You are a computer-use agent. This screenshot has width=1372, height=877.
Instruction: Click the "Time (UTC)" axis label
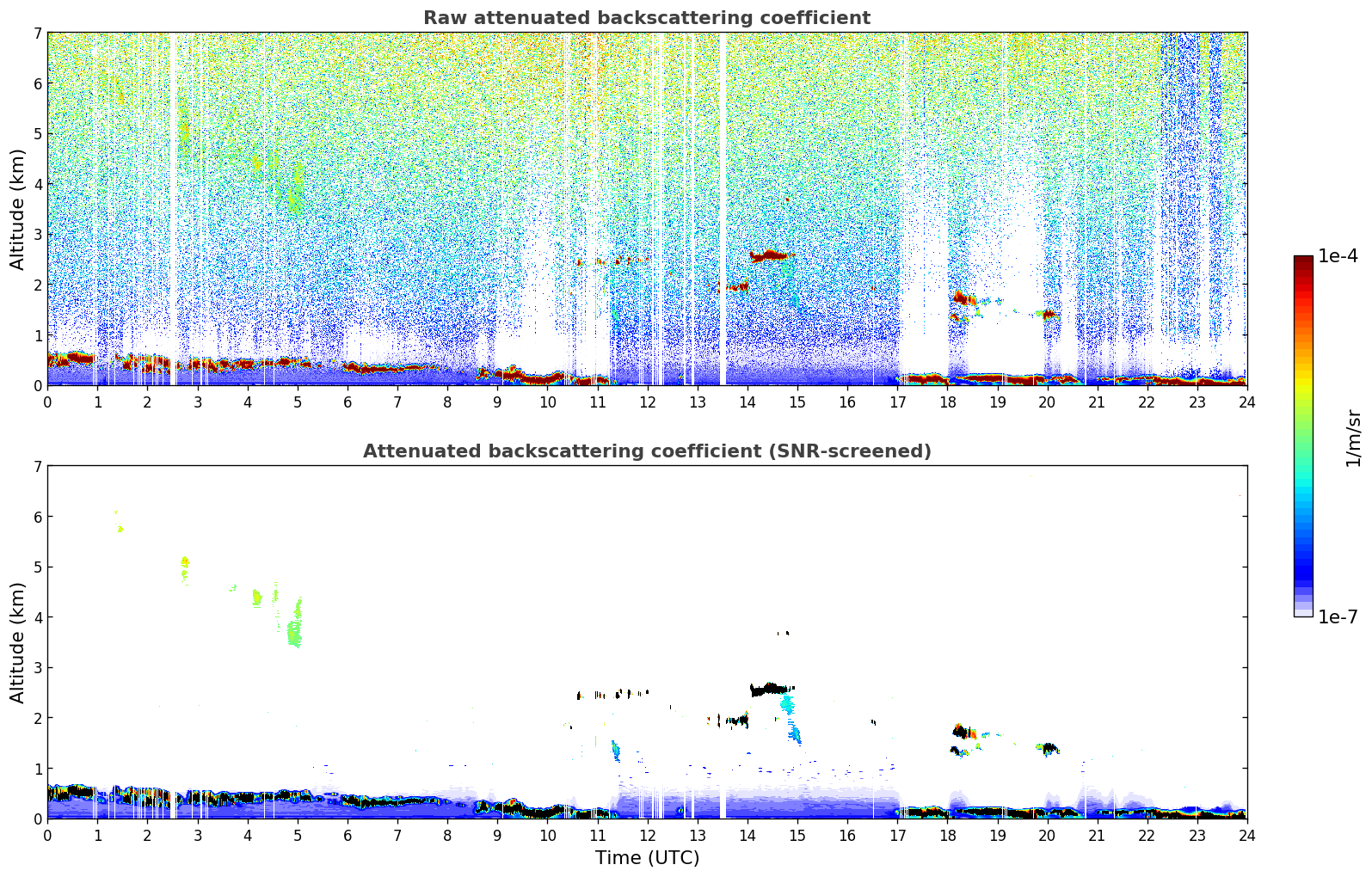point(647,858)
